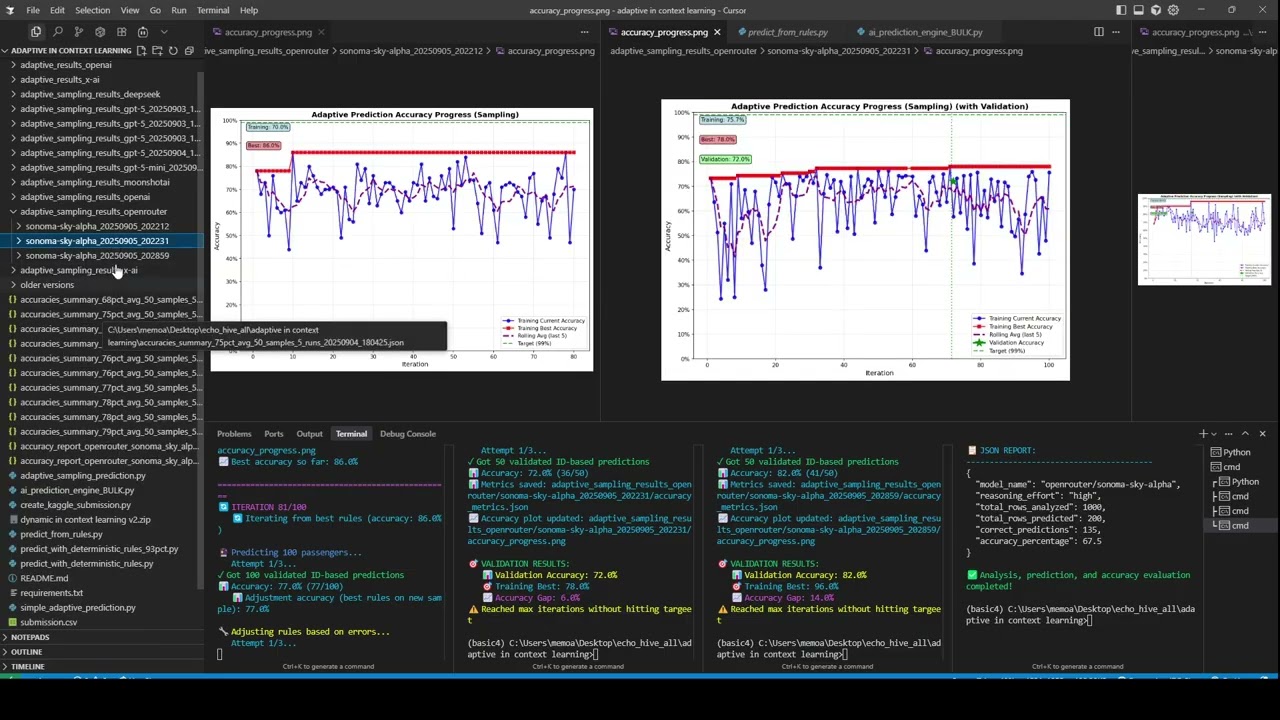
Task: Open predict_with_deterministic_rules_93pct.py file
Action: tap(100, 549)
